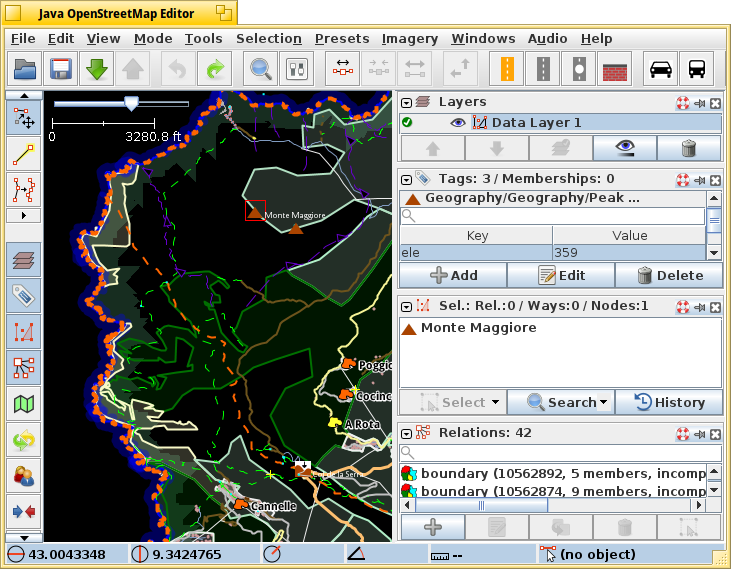Click Delete in the Tags panel
The image size is (731, 569).
[669, 275]
